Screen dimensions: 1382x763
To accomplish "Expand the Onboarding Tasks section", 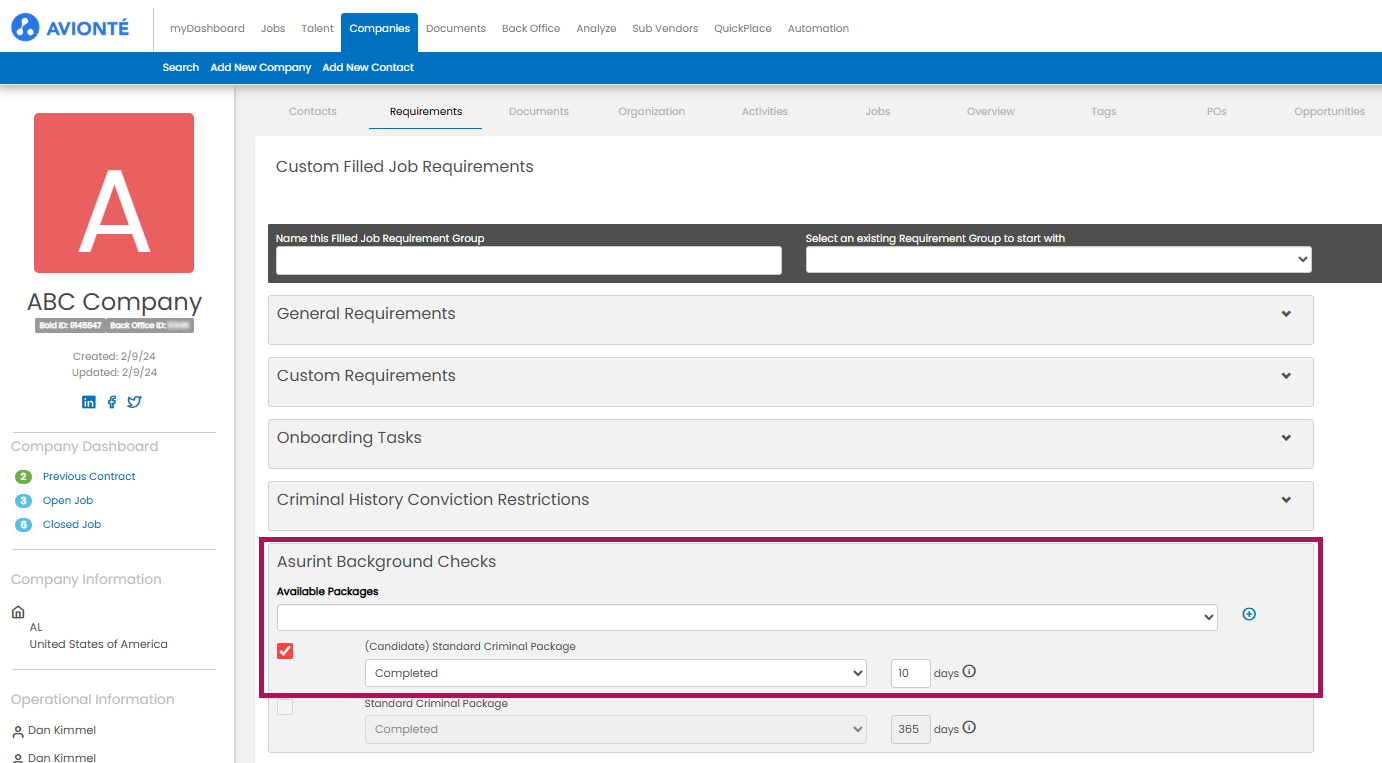I will pyautogui.click(x=1286, y=438).
